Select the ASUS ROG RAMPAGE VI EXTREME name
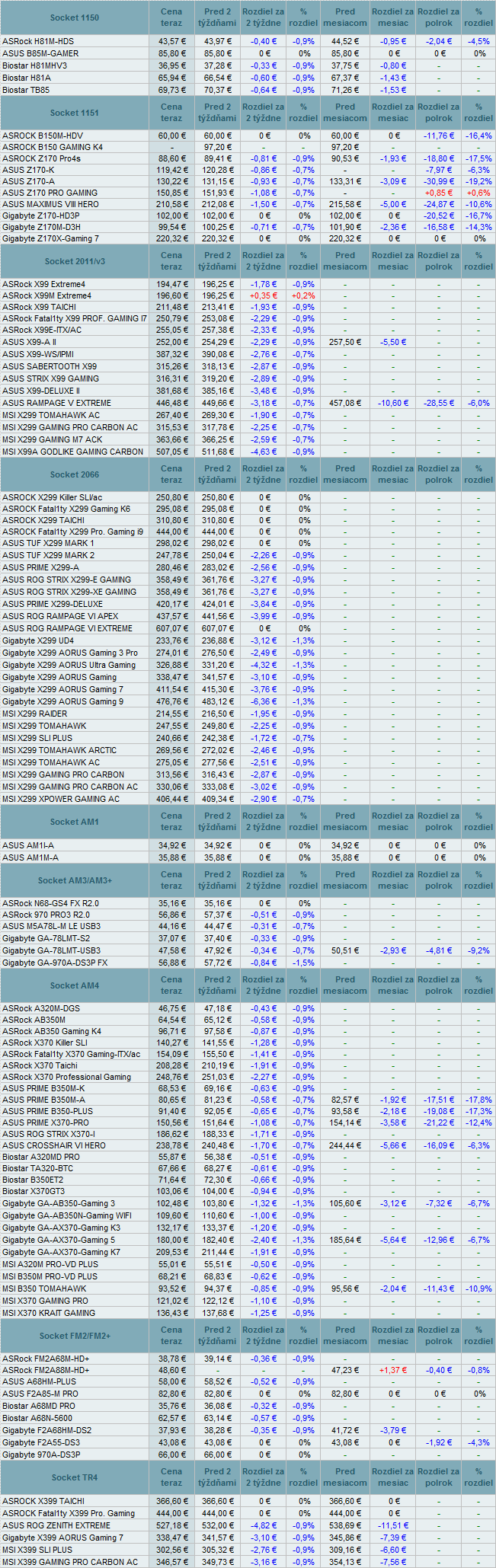The width and height of the screenshot is (496, 1568). (67, 628)
